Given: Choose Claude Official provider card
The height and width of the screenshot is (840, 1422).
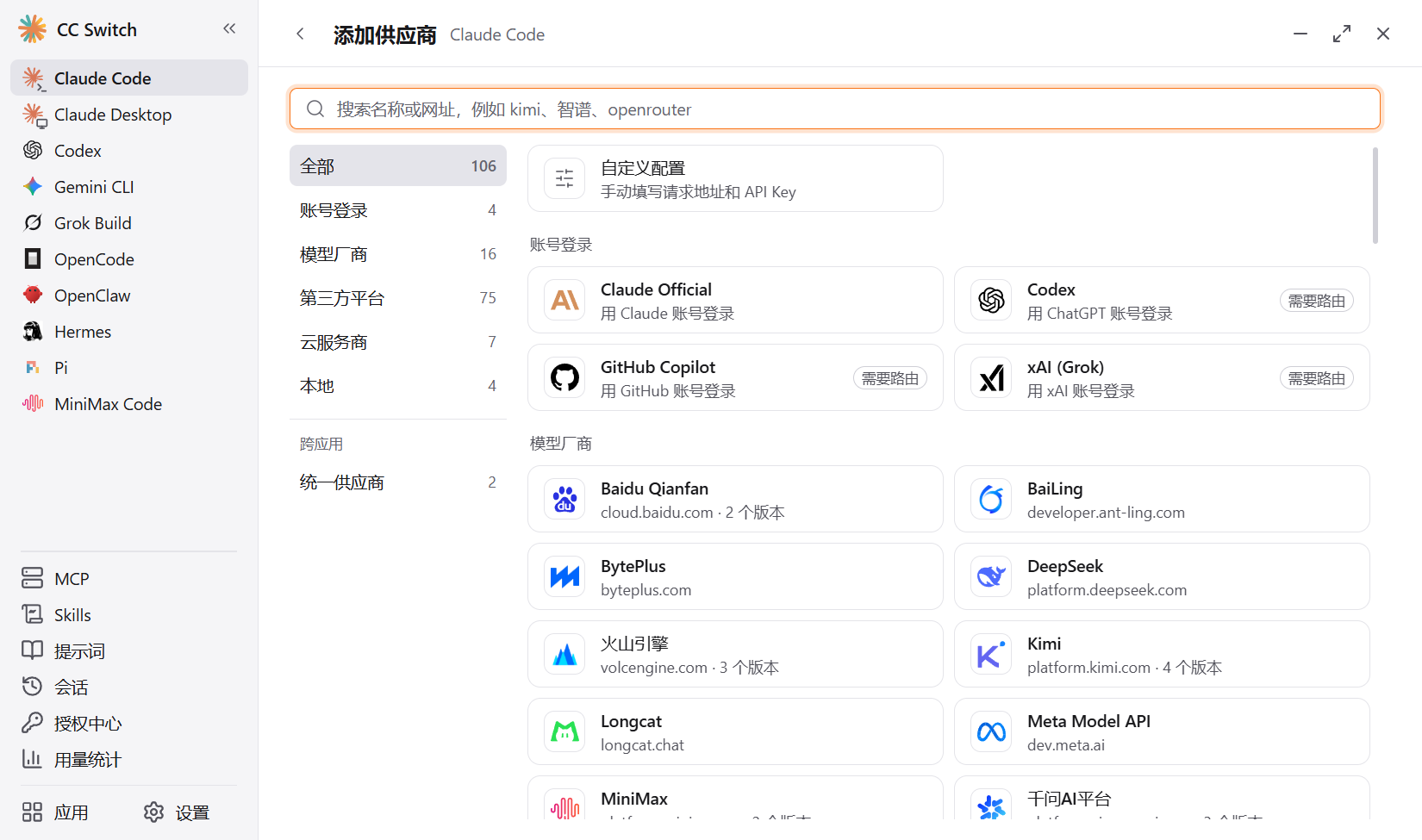Looking at the screenshot, I should [x=735, y=300].
